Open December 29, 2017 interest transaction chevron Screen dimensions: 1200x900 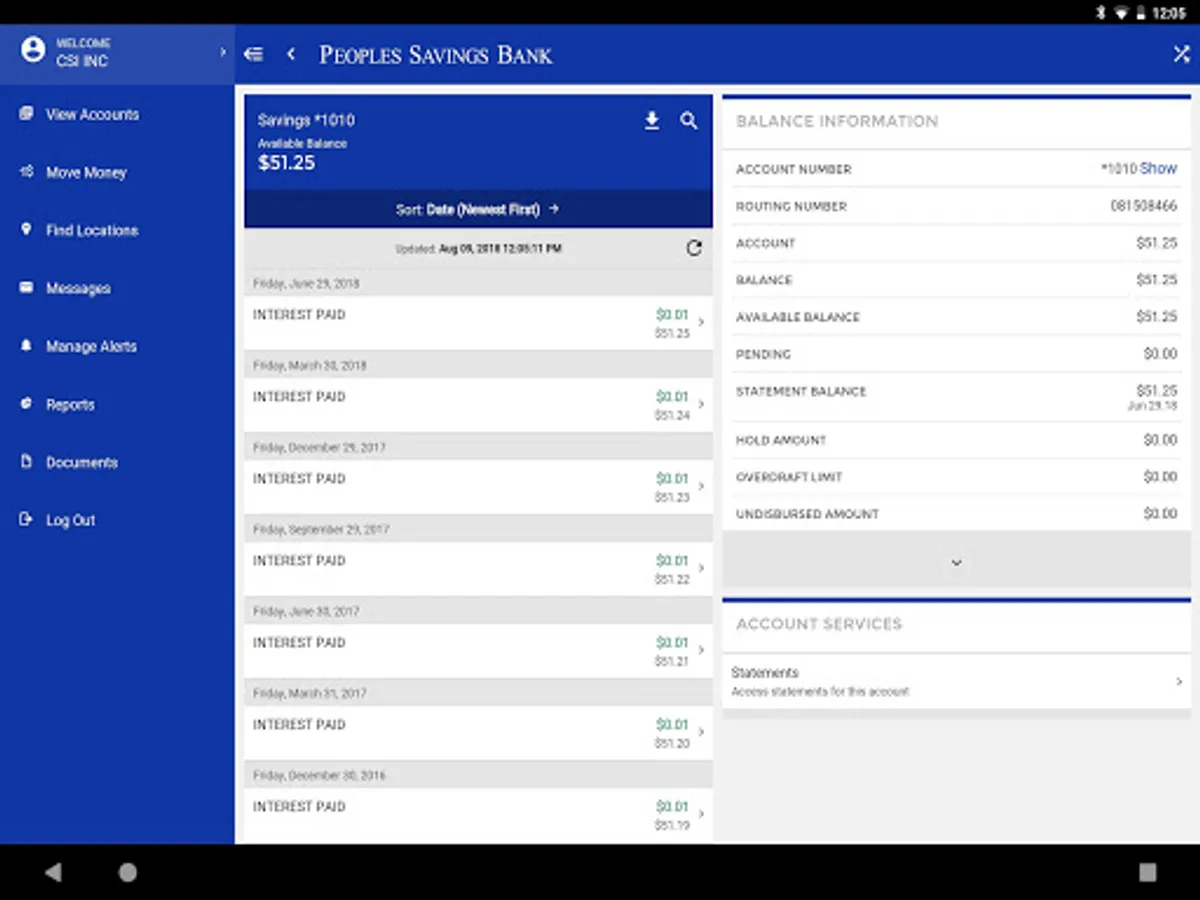tap(701, 486)
